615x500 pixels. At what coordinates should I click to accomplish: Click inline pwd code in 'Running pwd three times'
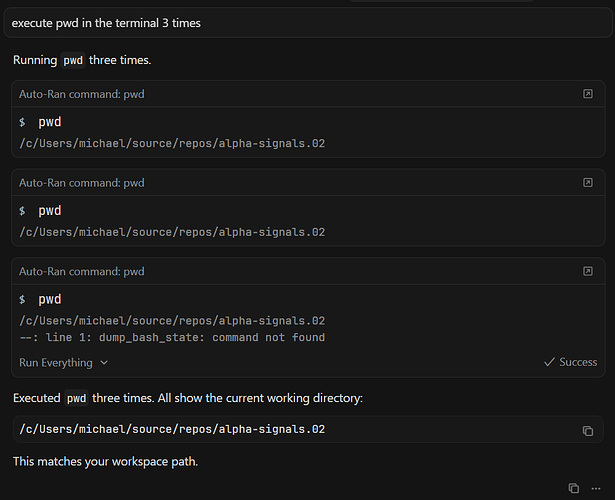pos(73,60)
